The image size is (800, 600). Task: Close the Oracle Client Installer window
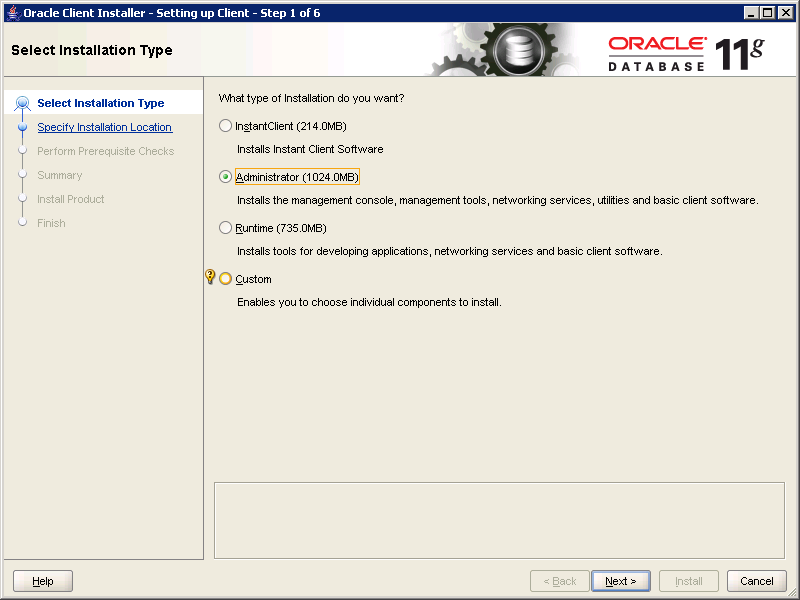[x=785, y=11]
